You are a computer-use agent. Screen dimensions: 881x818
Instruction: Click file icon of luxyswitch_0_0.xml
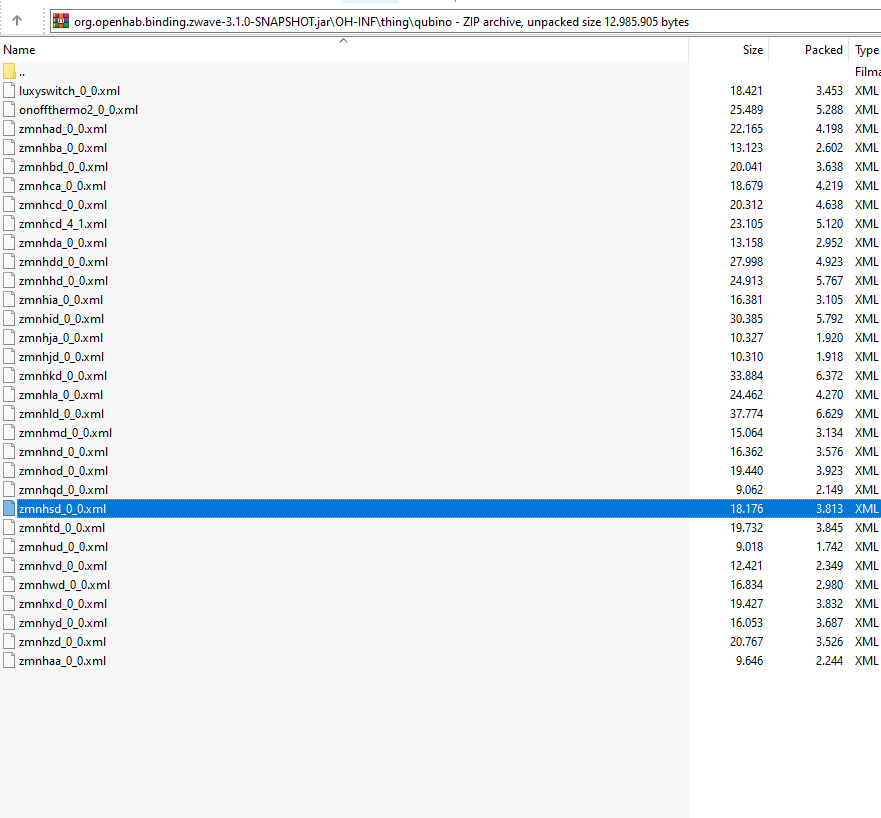[x=9, y=90]
